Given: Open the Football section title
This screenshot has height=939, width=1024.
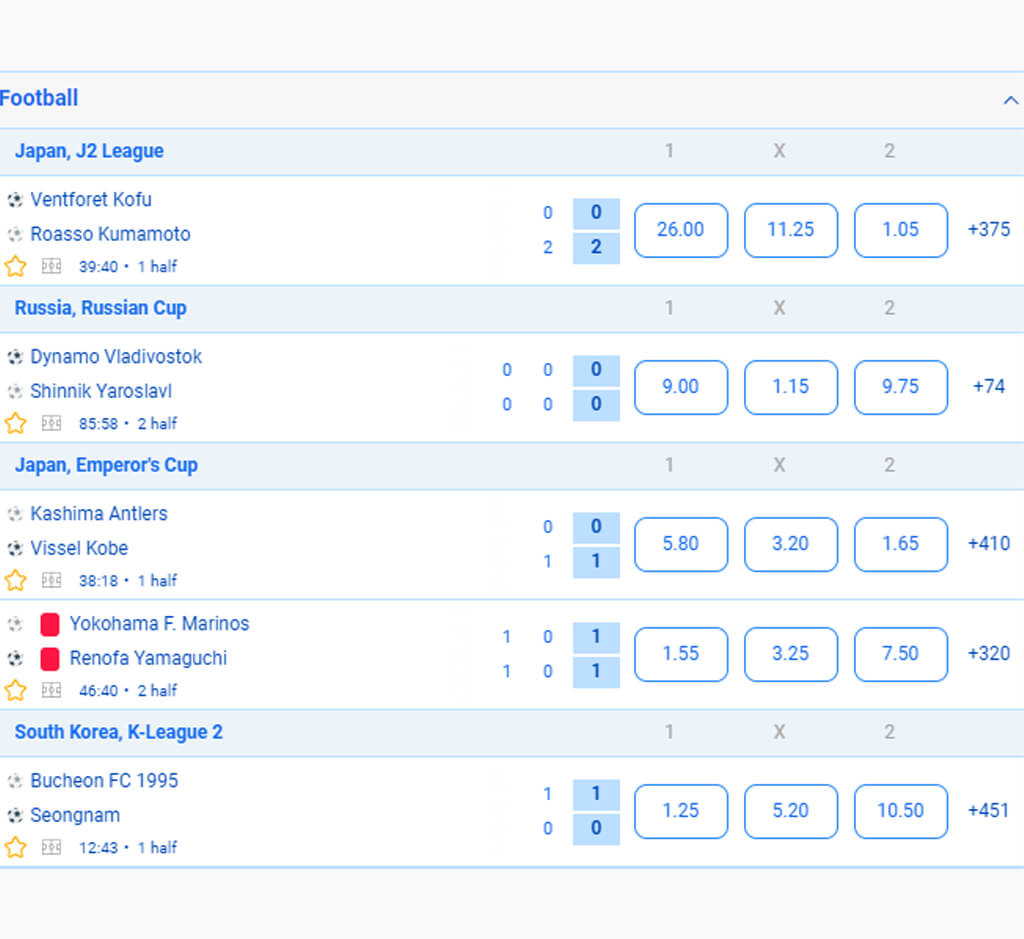Looking at the screenshot, I should pyautogui.click(x=39, y=99).
